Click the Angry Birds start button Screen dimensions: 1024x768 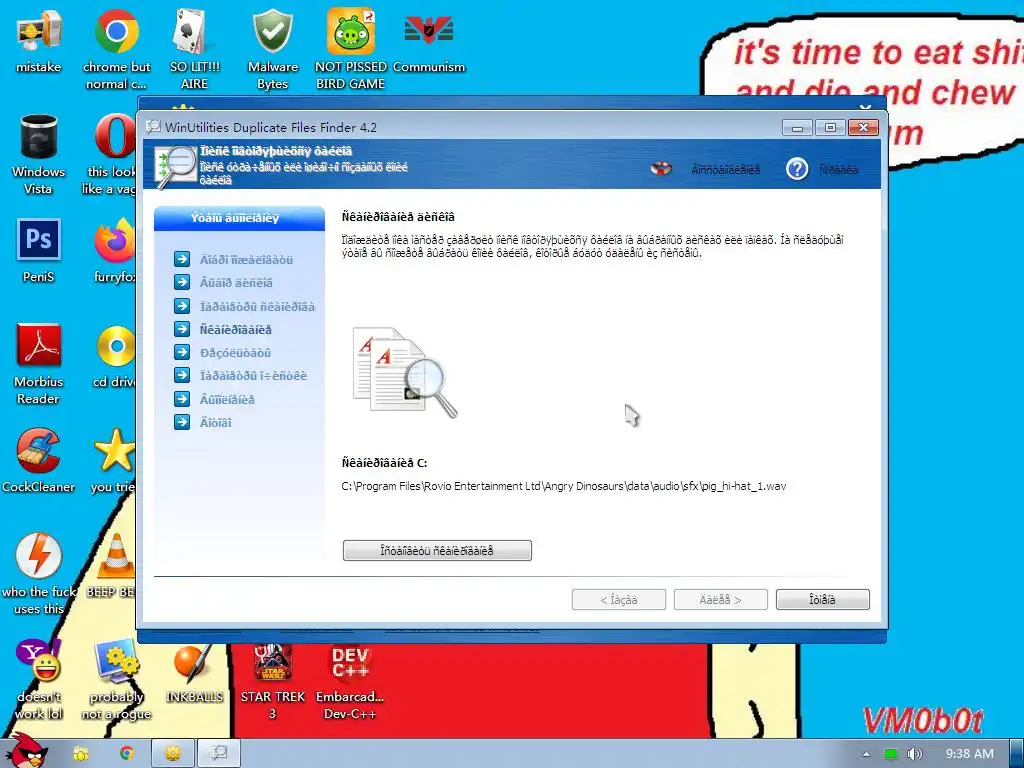point(26,752)
